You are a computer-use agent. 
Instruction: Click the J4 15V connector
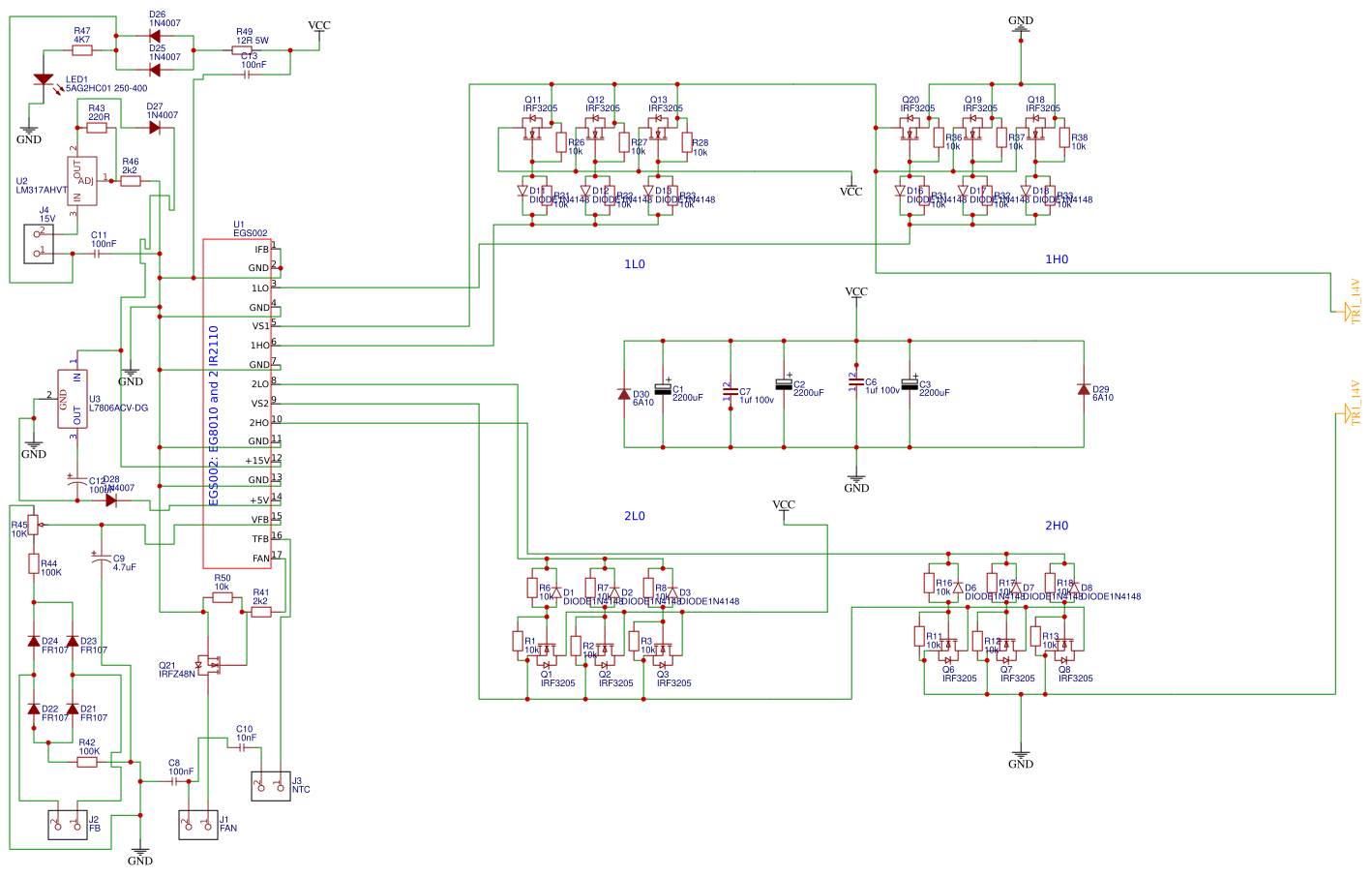pyautogui.click(x=39, y=244)
